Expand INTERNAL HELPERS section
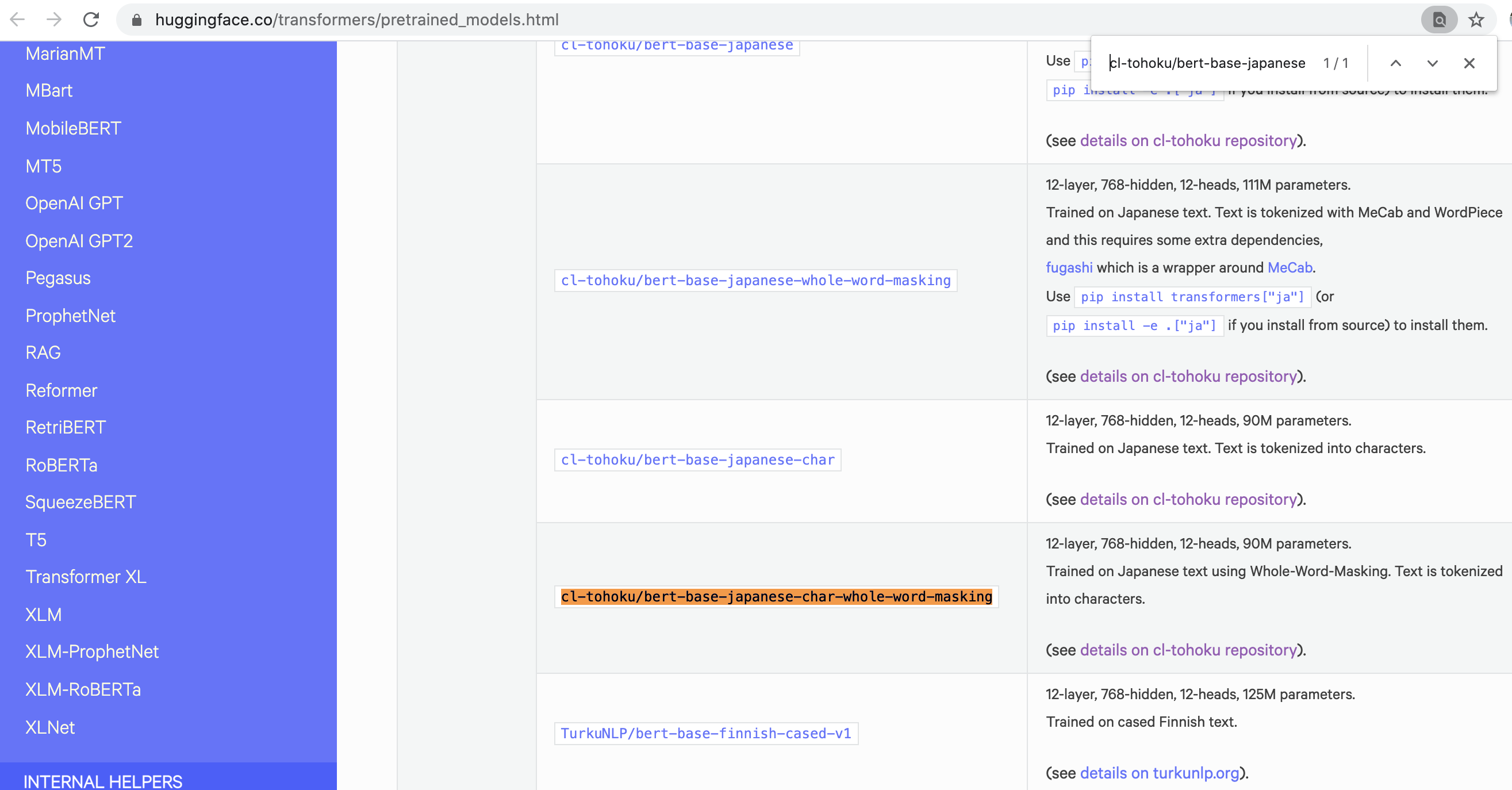The height and width of the screenshot is (790, 1512). point(103,781)
